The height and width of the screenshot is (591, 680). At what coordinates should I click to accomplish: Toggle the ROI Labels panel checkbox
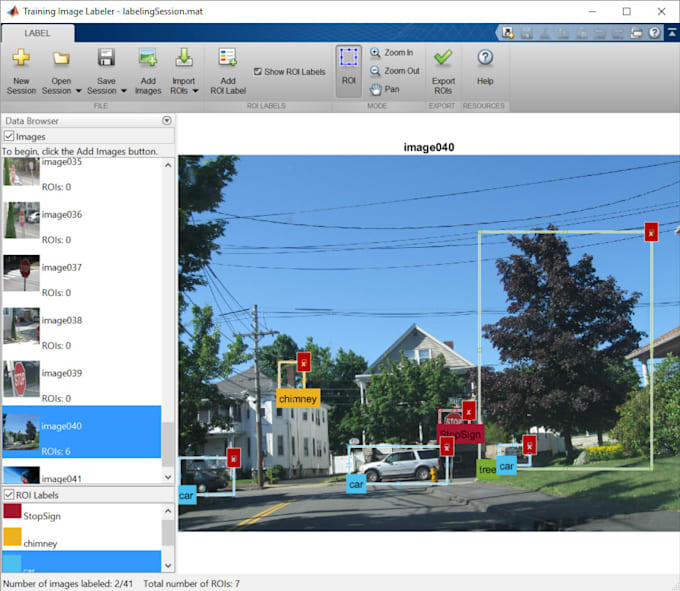(x=9, y=495)
